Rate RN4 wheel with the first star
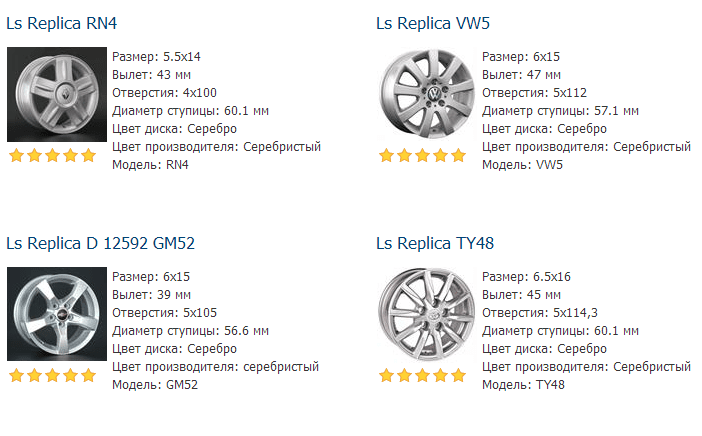Image resolution: width=702 pixels, height=436 pixels. pyautogui.click(x=17, y=155)
